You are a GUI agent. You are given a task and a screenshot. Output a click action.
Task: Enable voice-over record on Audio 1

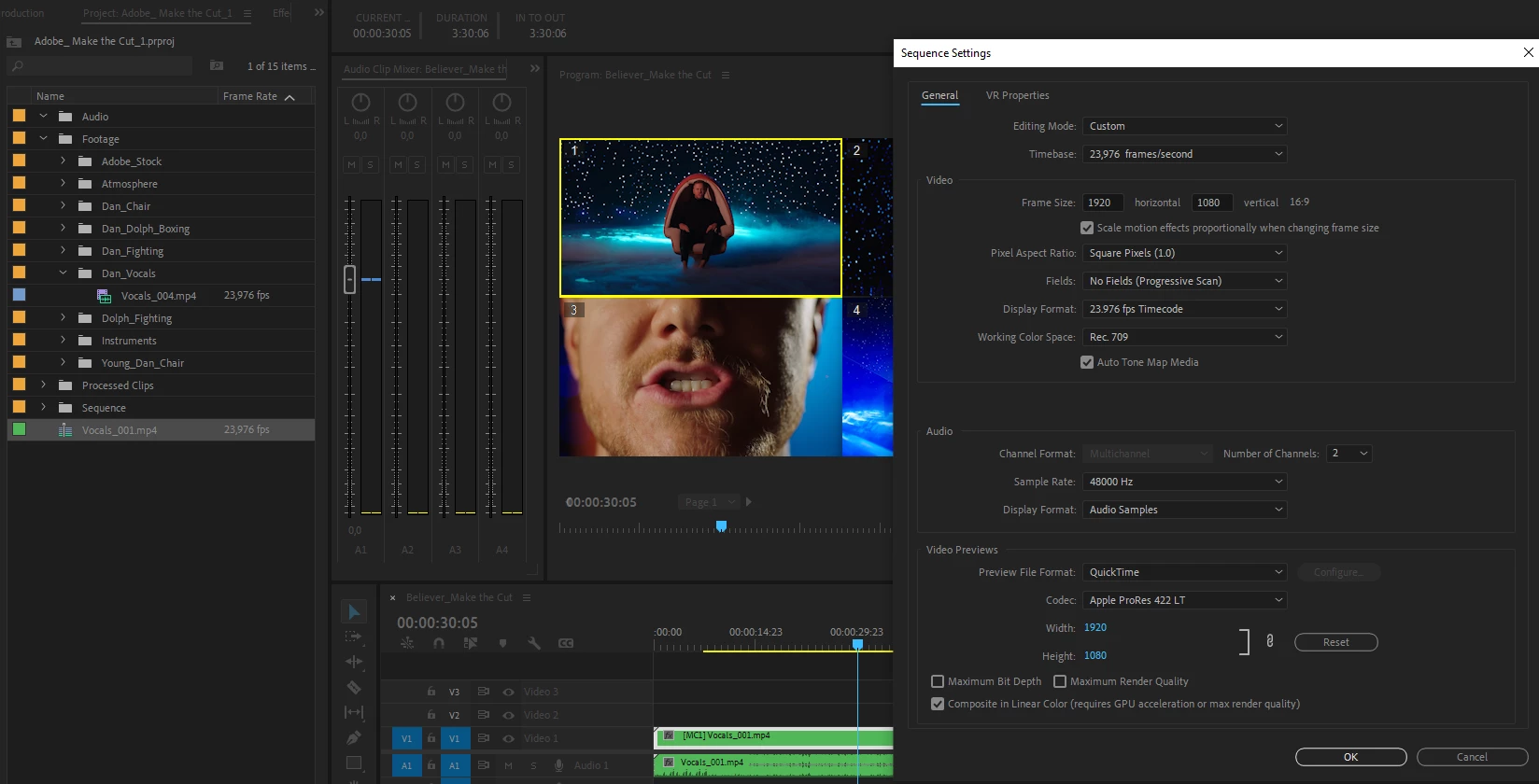[558, 765]
